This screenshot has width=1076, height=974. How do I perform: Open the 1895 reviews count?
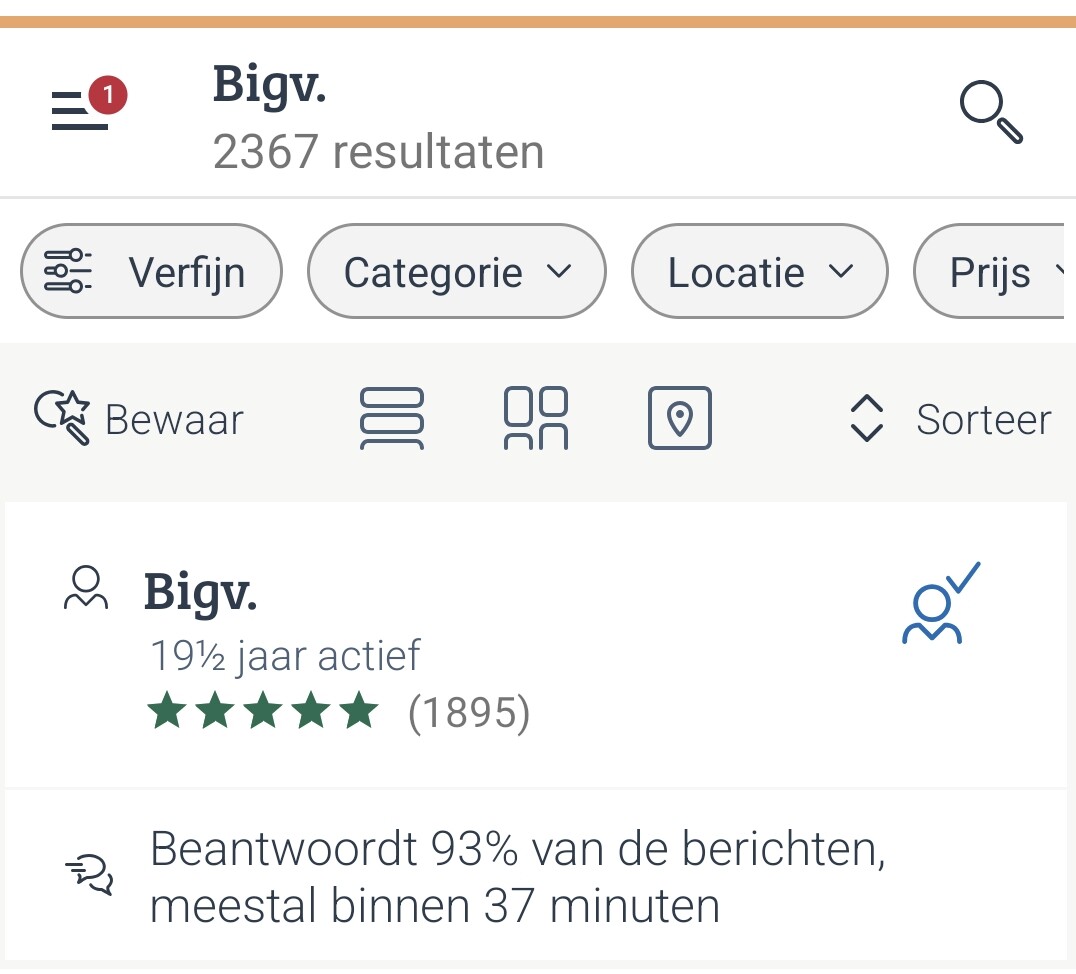click(469, 713)
